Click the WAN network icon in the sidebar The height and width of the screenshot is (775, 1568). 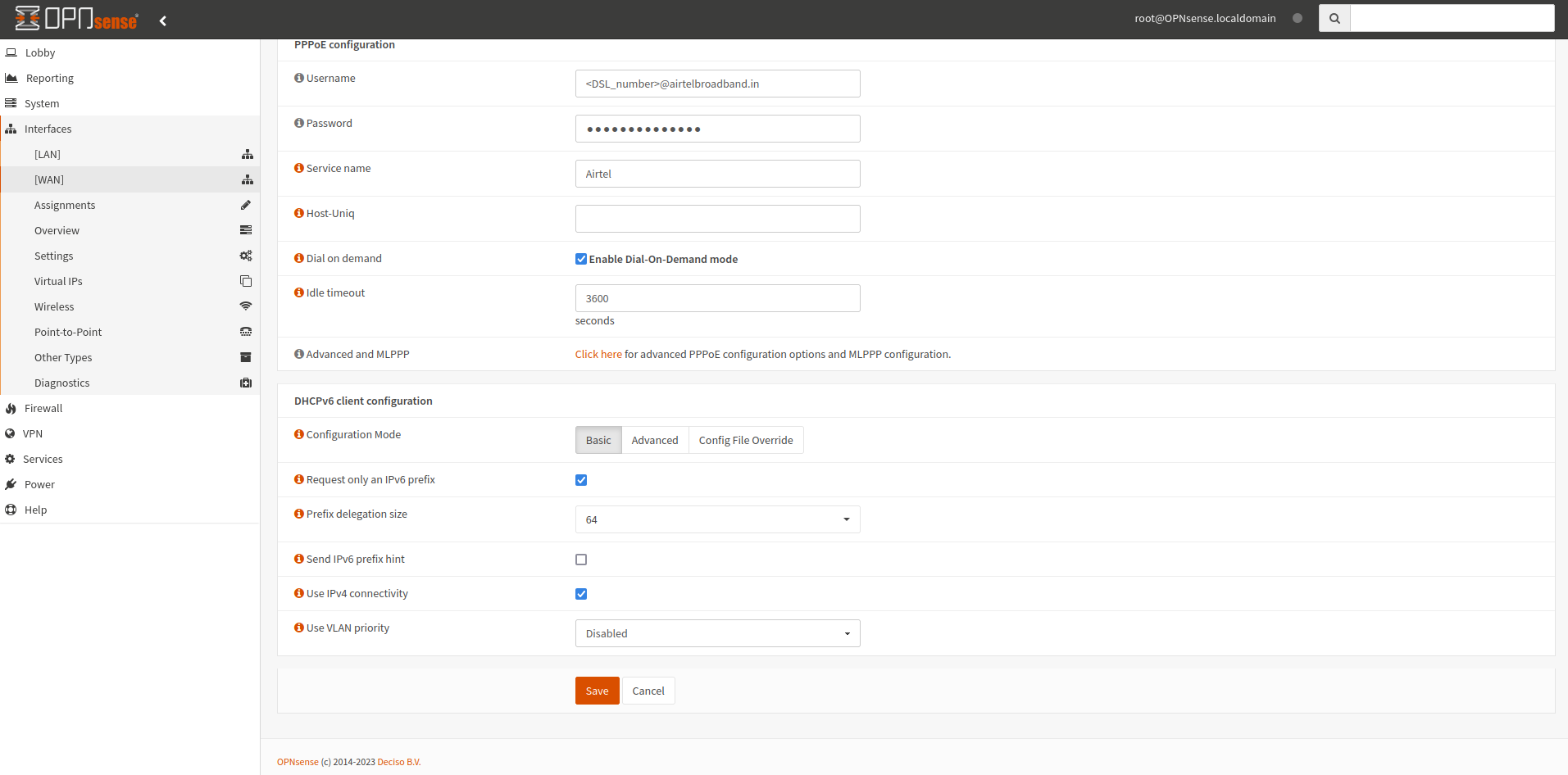click(x=248, y=179)
